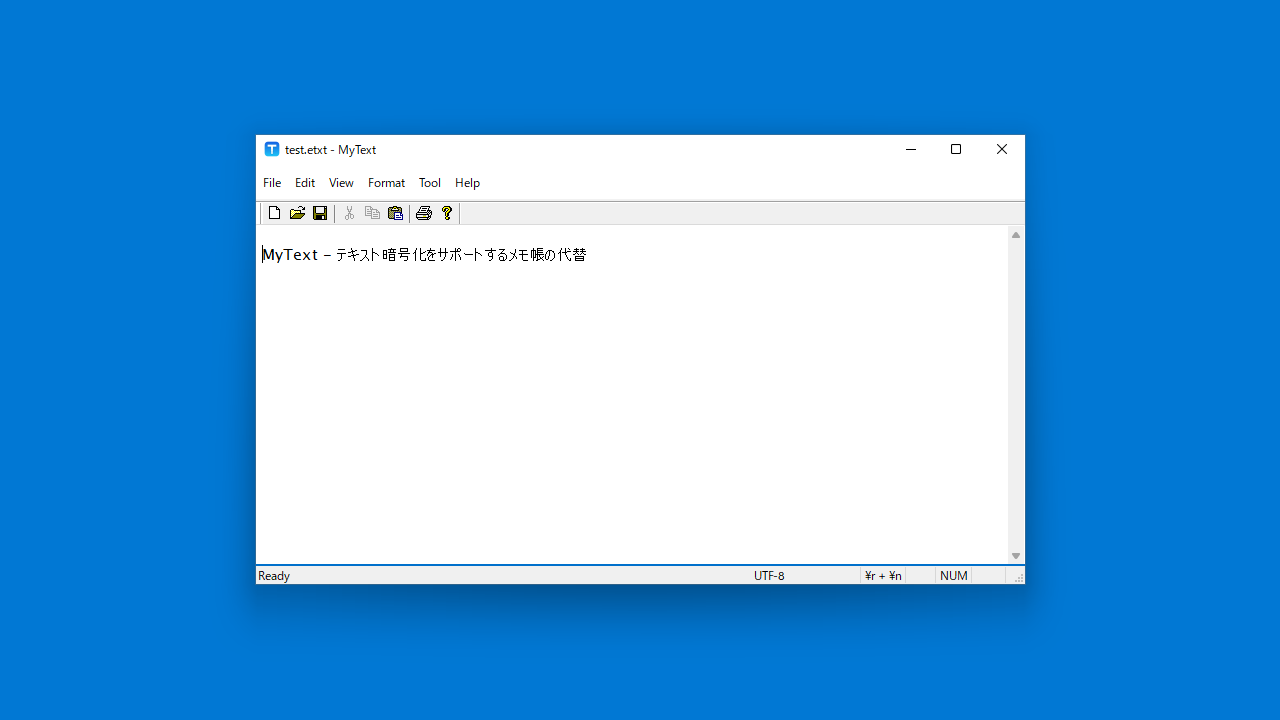Click the Open file folder icon
Image resolution: width=1280 pixels, height=720 pixels.
tap(297, 213)
